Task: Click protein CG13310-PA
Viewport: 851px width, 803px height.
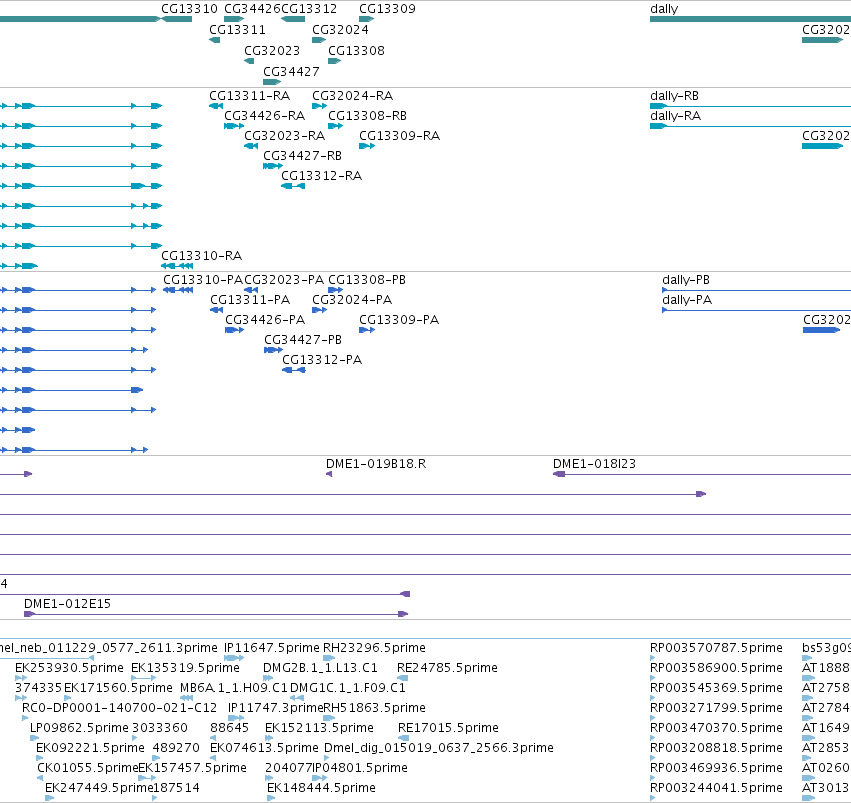Action: click(203, 280)
